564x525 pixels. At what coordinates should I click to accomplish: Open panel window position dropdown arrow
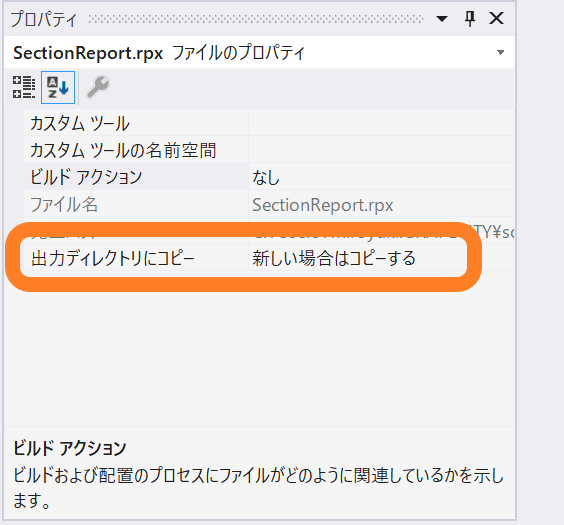coord(442,18)
